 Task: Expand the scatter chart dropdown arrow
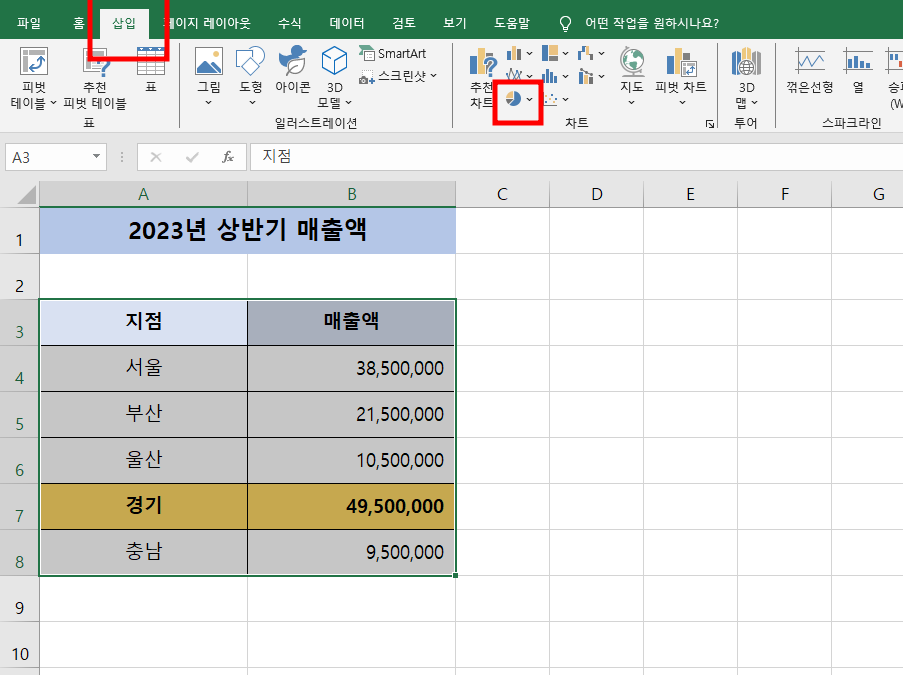pos(566,100)
